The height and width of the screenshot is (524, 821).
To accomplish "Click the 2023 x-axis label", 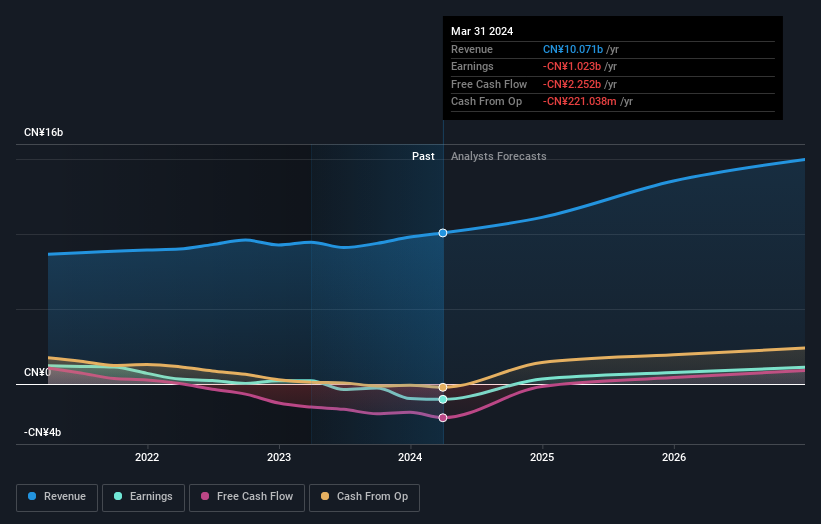I will (279, 457).
